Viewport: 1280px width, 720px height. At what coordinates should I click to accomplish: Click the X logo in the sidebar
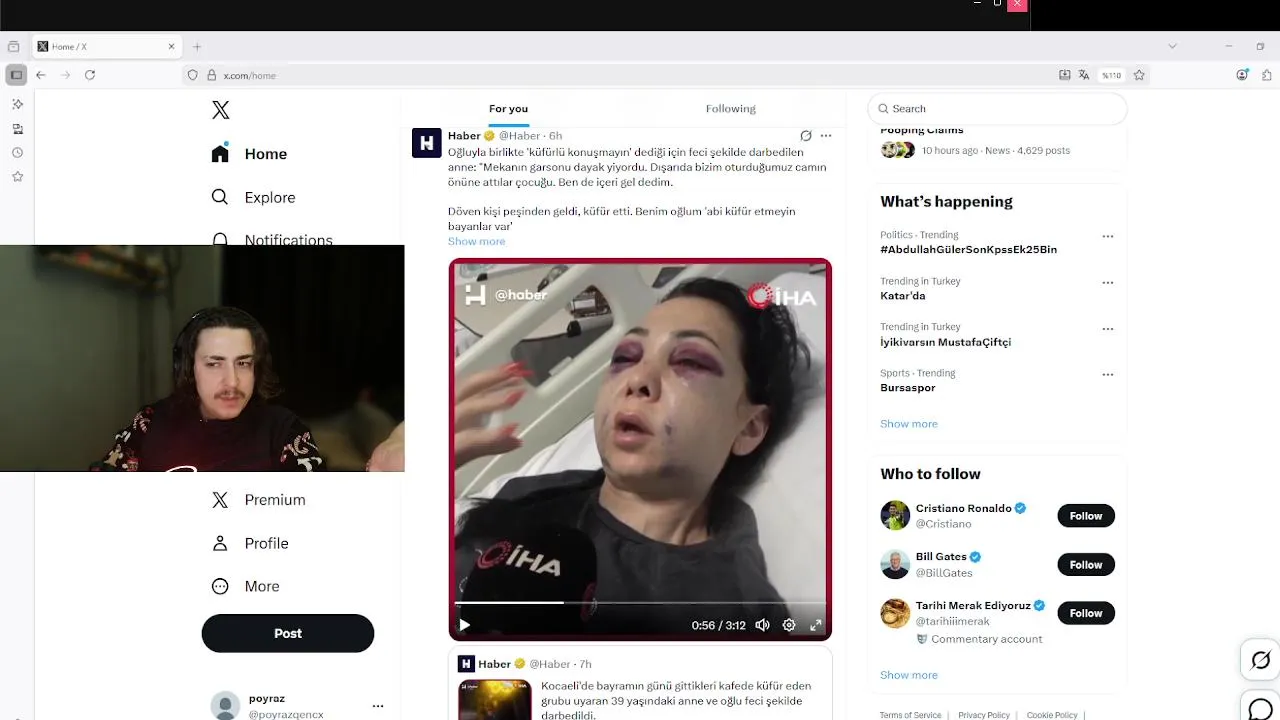221,110
